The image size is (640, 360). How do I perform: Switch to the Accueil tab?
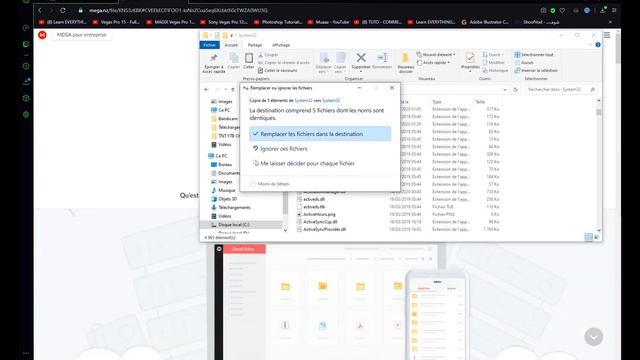tap(231, 45)
